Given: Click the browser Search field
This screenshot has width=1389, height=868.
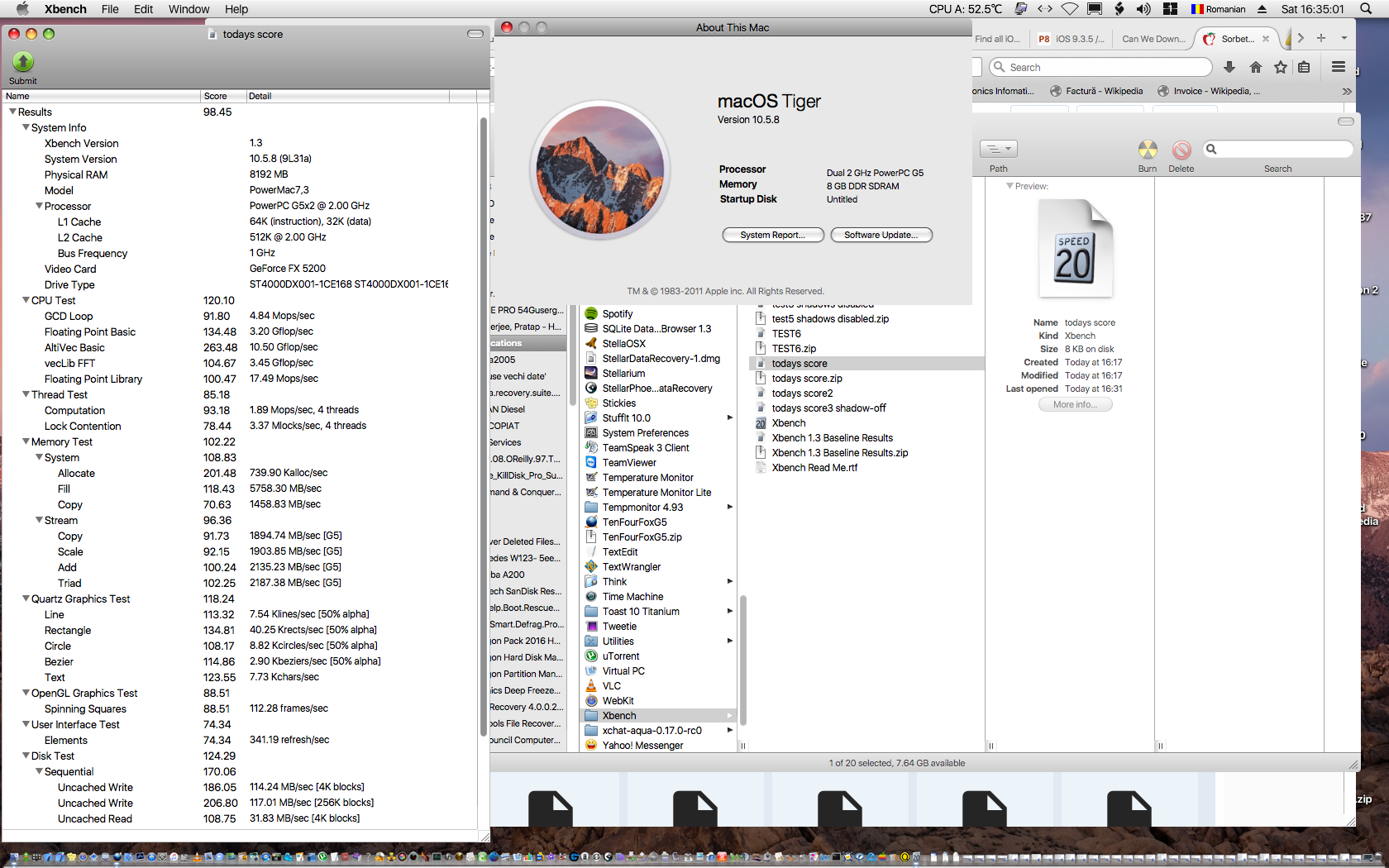Looking at the screenshot, I should click(x=1100, y=67).
